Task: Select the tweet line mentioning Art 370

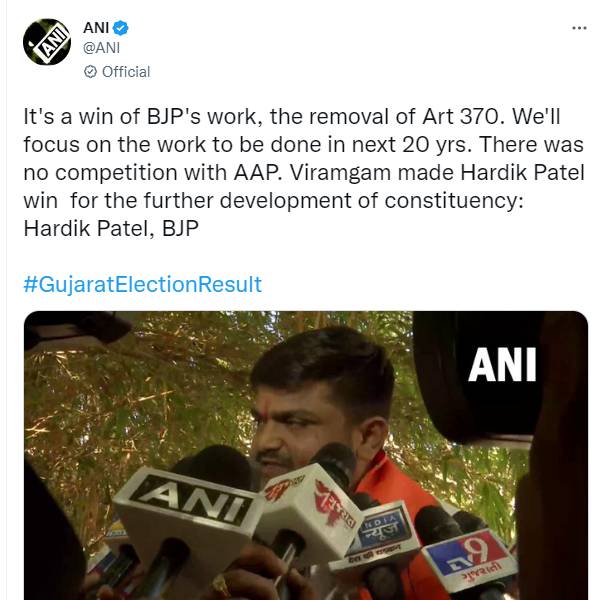Action: [x=292, y=116]
